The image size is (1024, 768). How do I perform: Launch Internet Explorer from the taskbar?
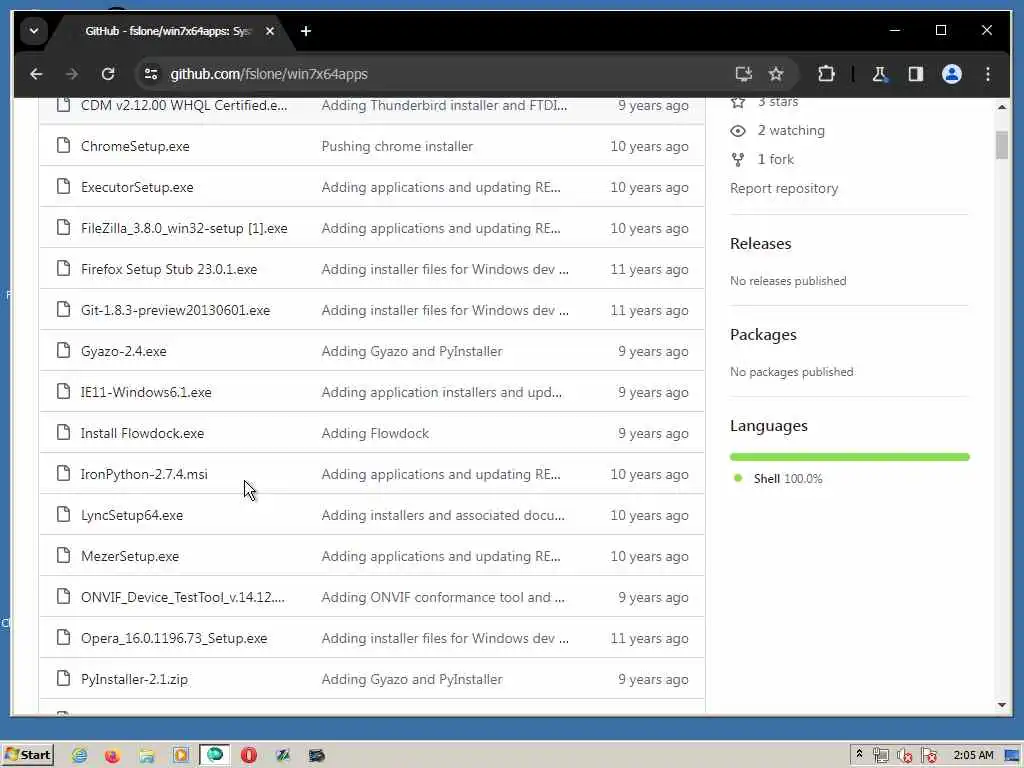pyautogui.click(x=80, y=756)
